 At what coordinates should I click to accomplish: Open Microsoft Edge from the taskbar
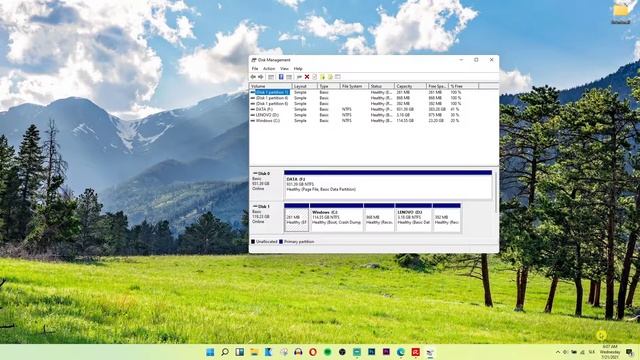401,352
